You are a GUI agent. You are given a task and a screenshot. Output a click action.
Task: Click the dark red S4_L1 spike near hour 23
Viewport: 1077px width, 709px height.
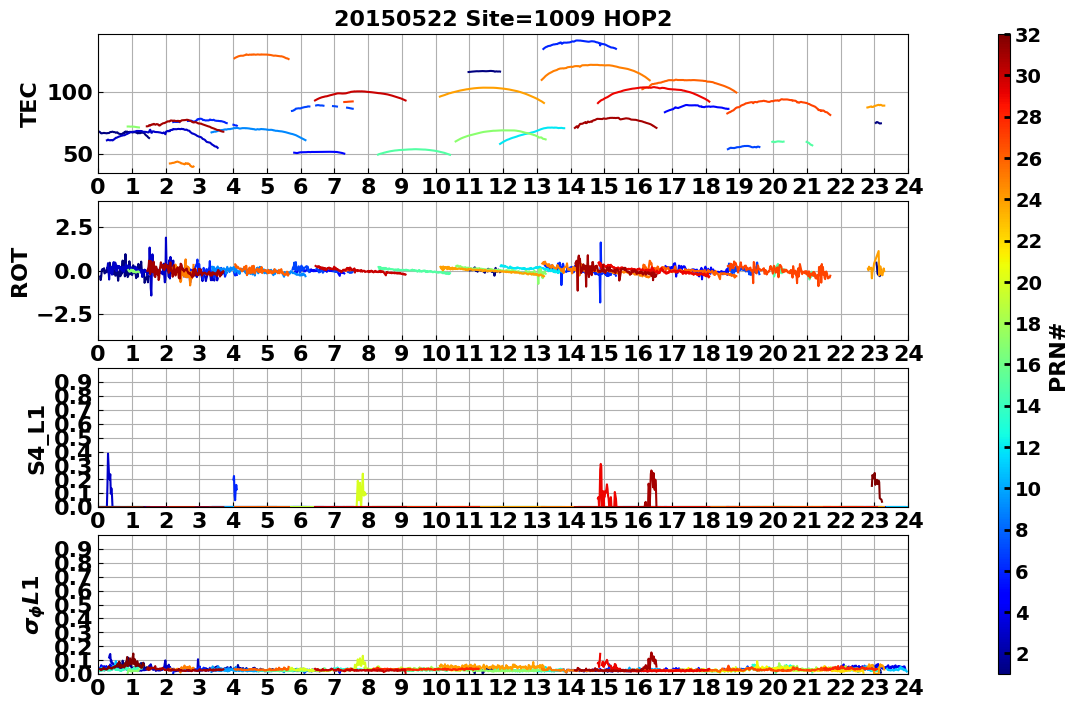pyautogui.click(x=876, y=486)
